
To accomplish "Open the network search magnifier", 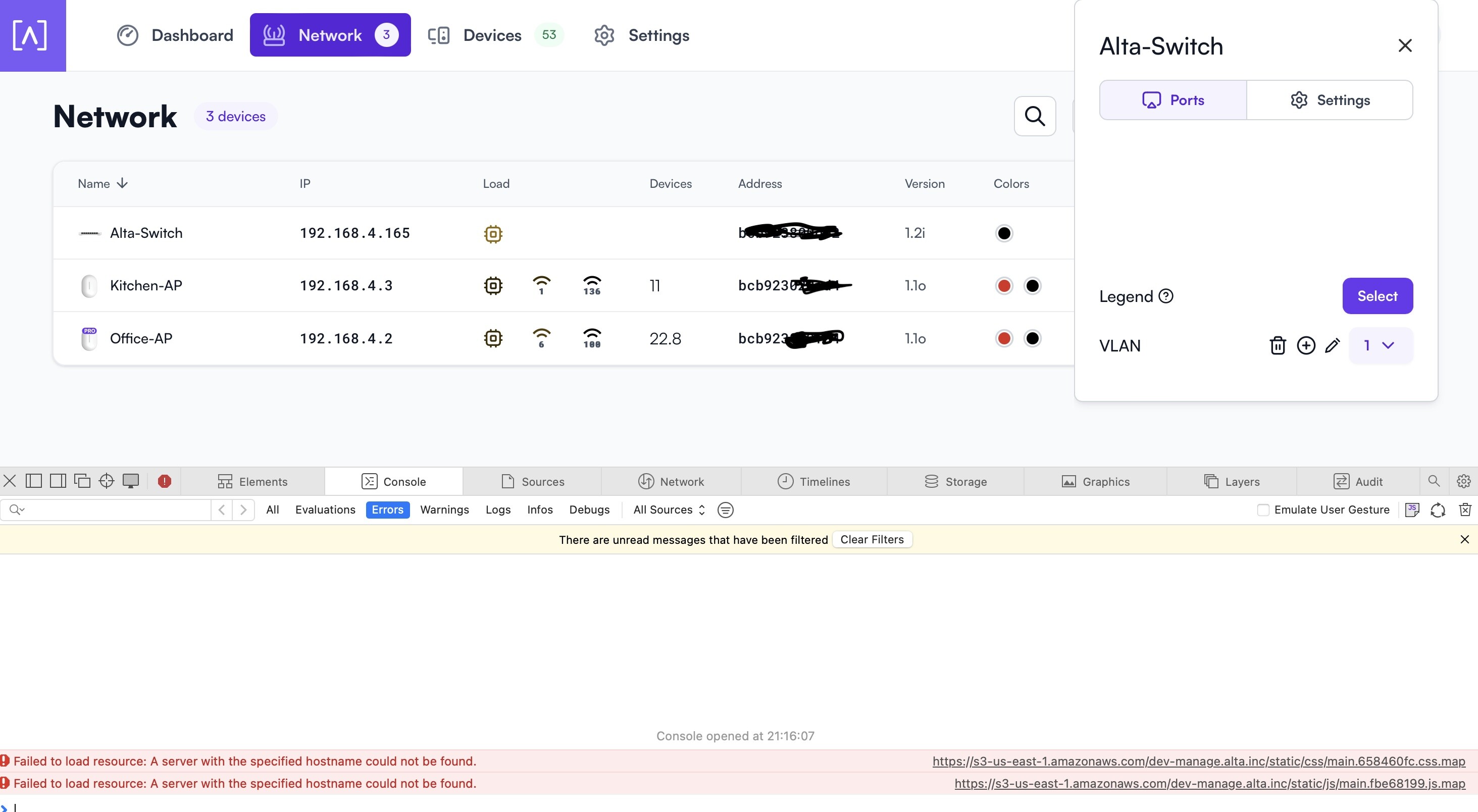I will pos(1035,116).
